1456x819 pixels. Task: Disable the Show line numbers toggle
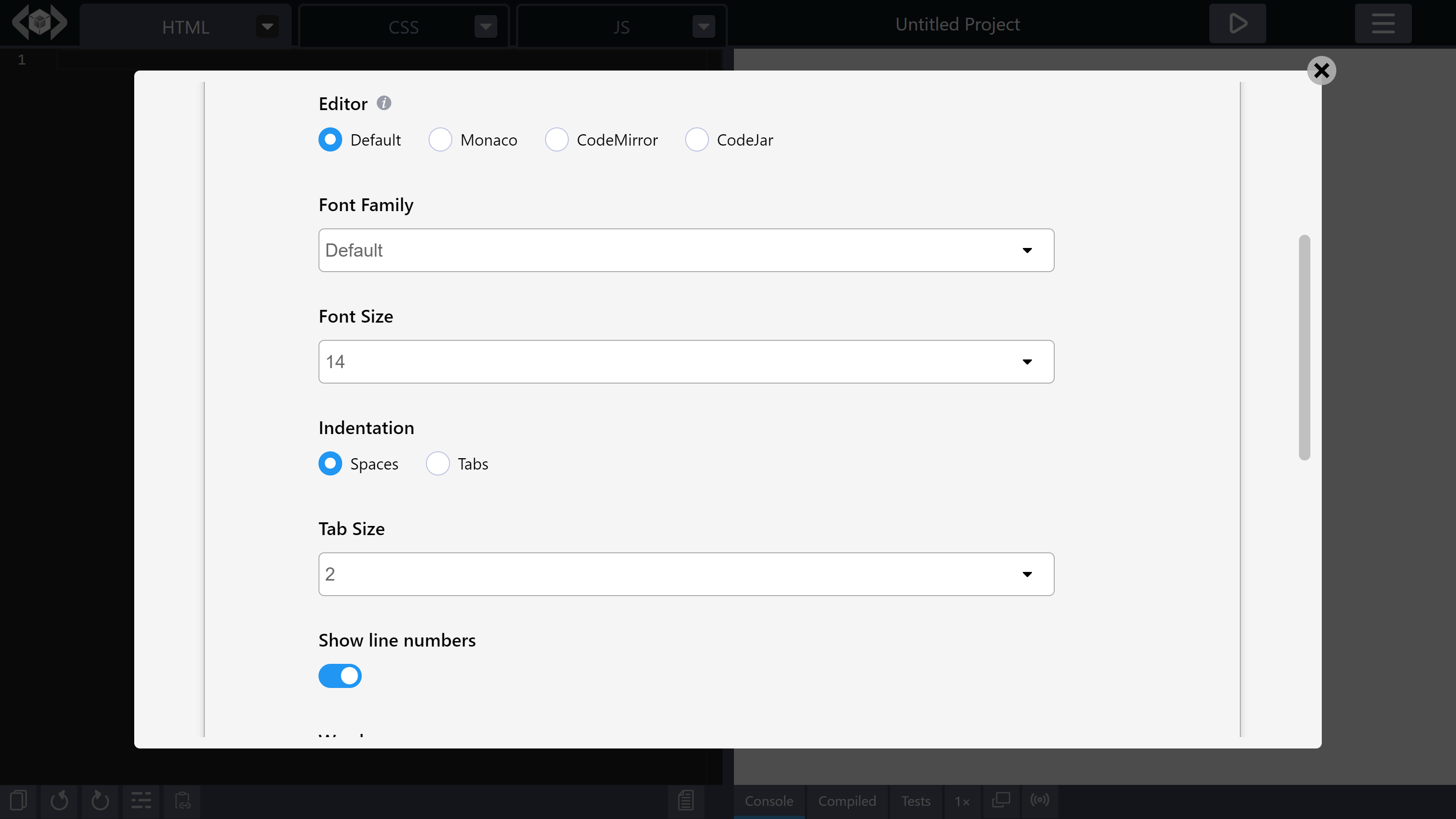tap(340, 675)
